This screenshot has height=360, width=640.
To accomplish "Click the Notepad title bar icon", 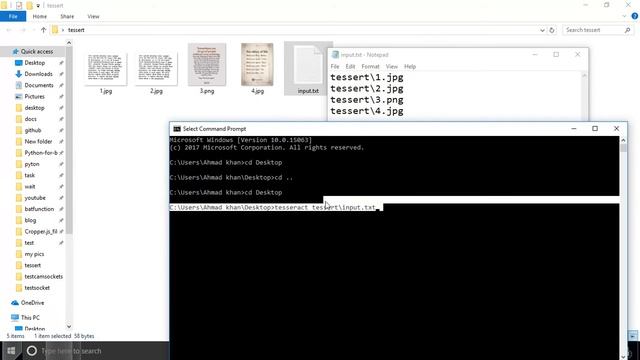I will point(335,55).
